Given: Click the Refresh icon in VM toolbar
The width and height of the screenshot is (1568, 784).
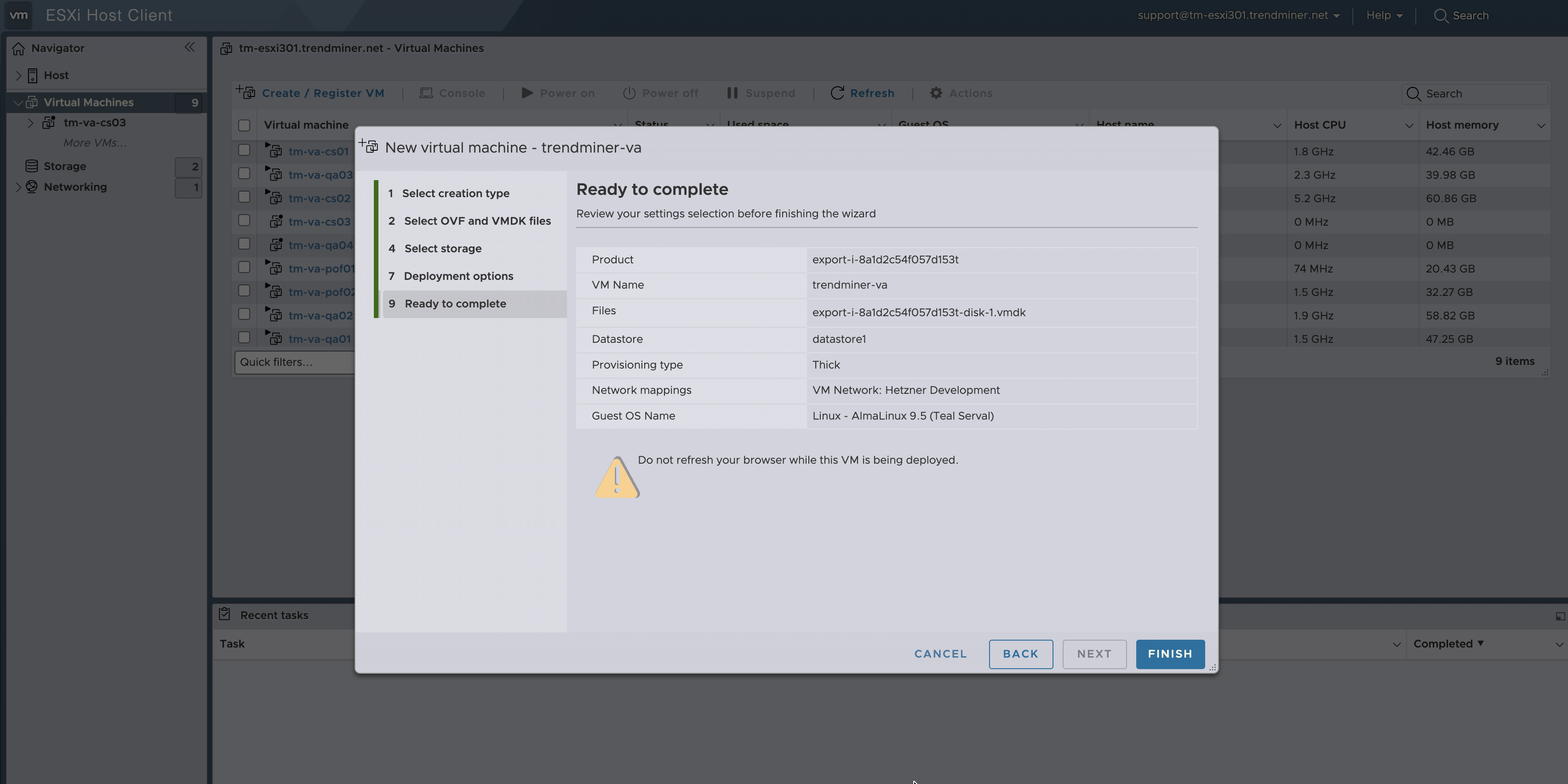Looking at the screenshot, I should point(837,93).
